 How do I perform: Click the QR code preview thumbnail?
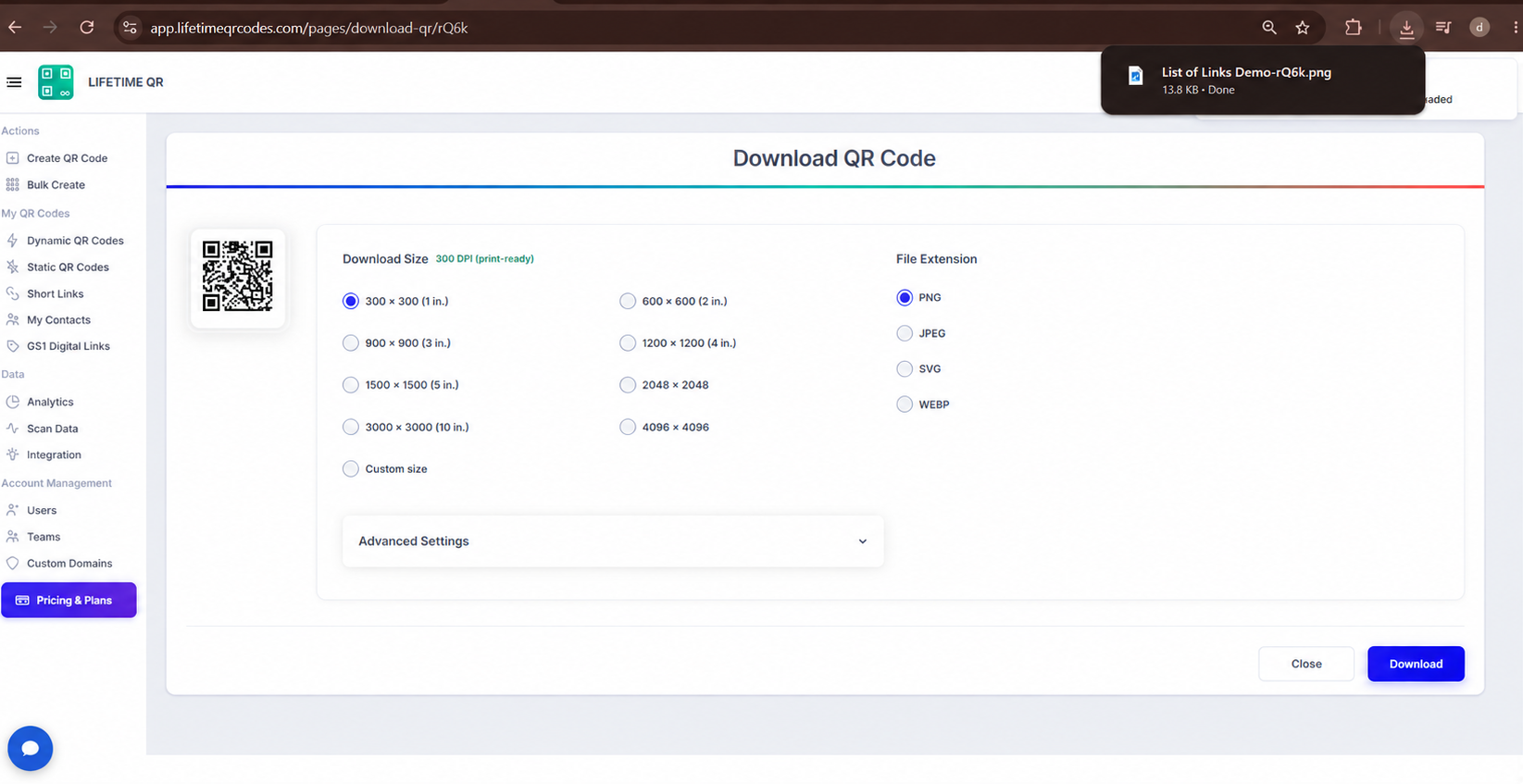238,277
